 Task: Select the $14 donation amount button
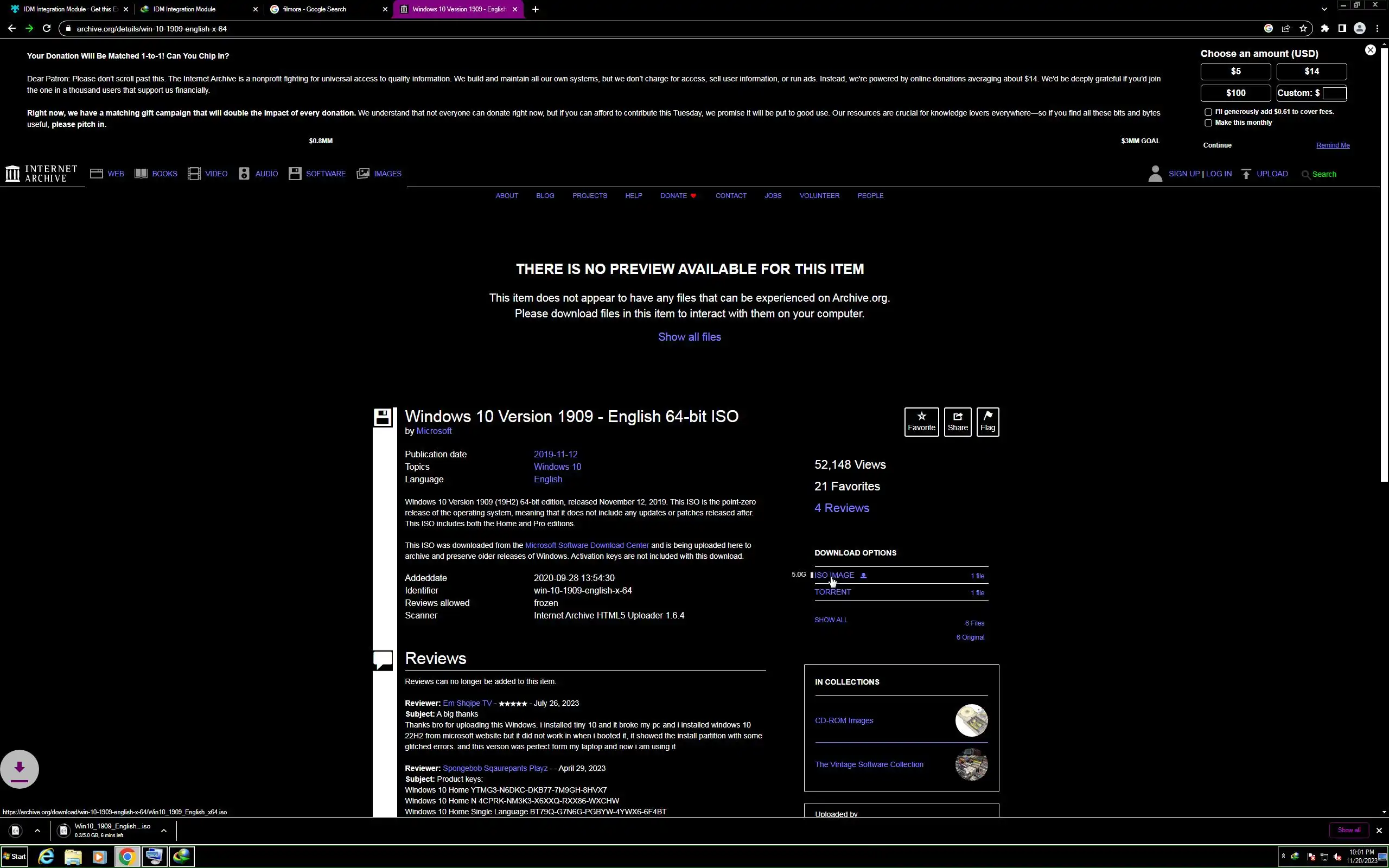coord(1311,71)
